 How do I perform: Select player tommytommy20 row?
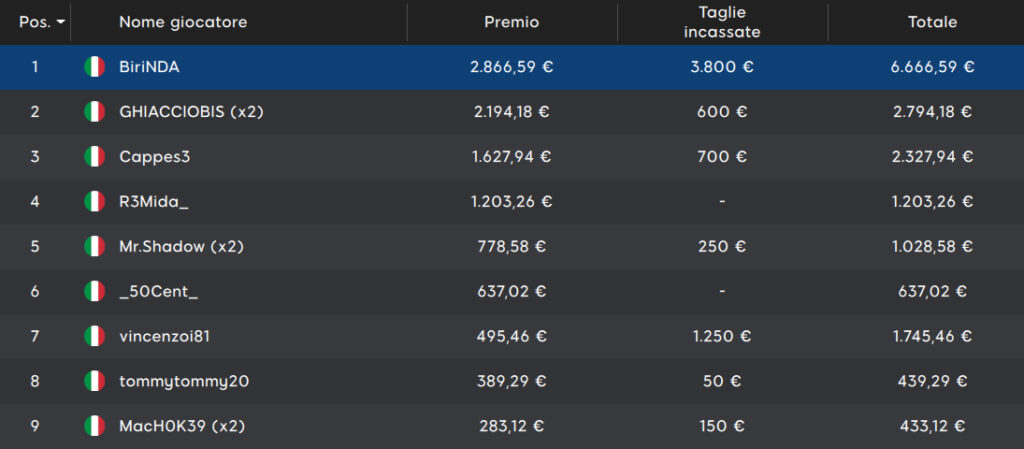pos(512,381)
